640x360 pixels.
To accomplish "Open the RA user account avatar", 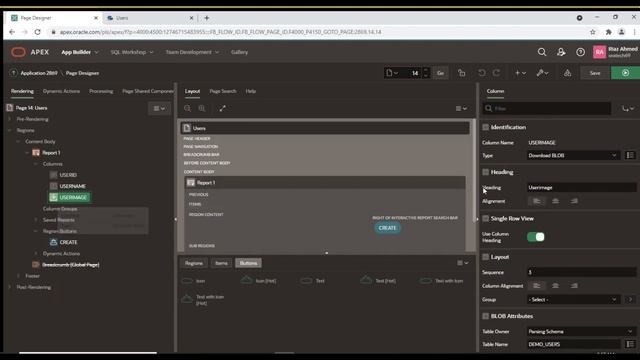I will coord(599,52).
